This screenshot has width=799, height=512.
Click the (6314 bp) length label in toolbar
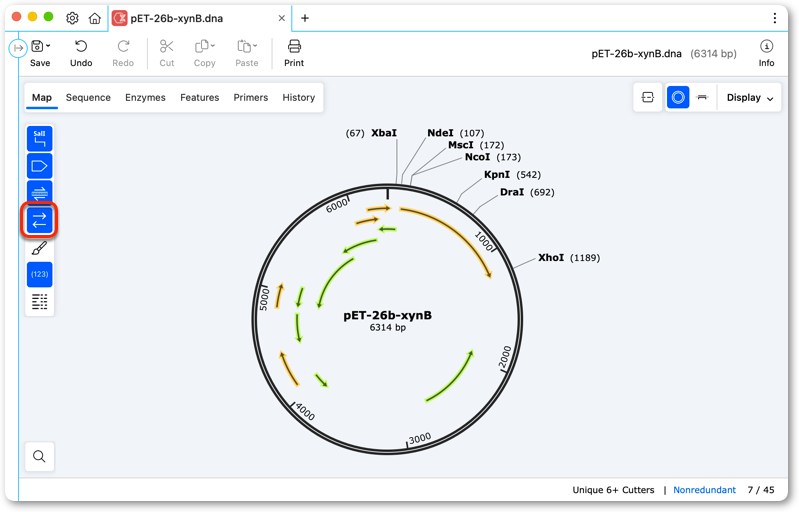[x=713, y=53]
